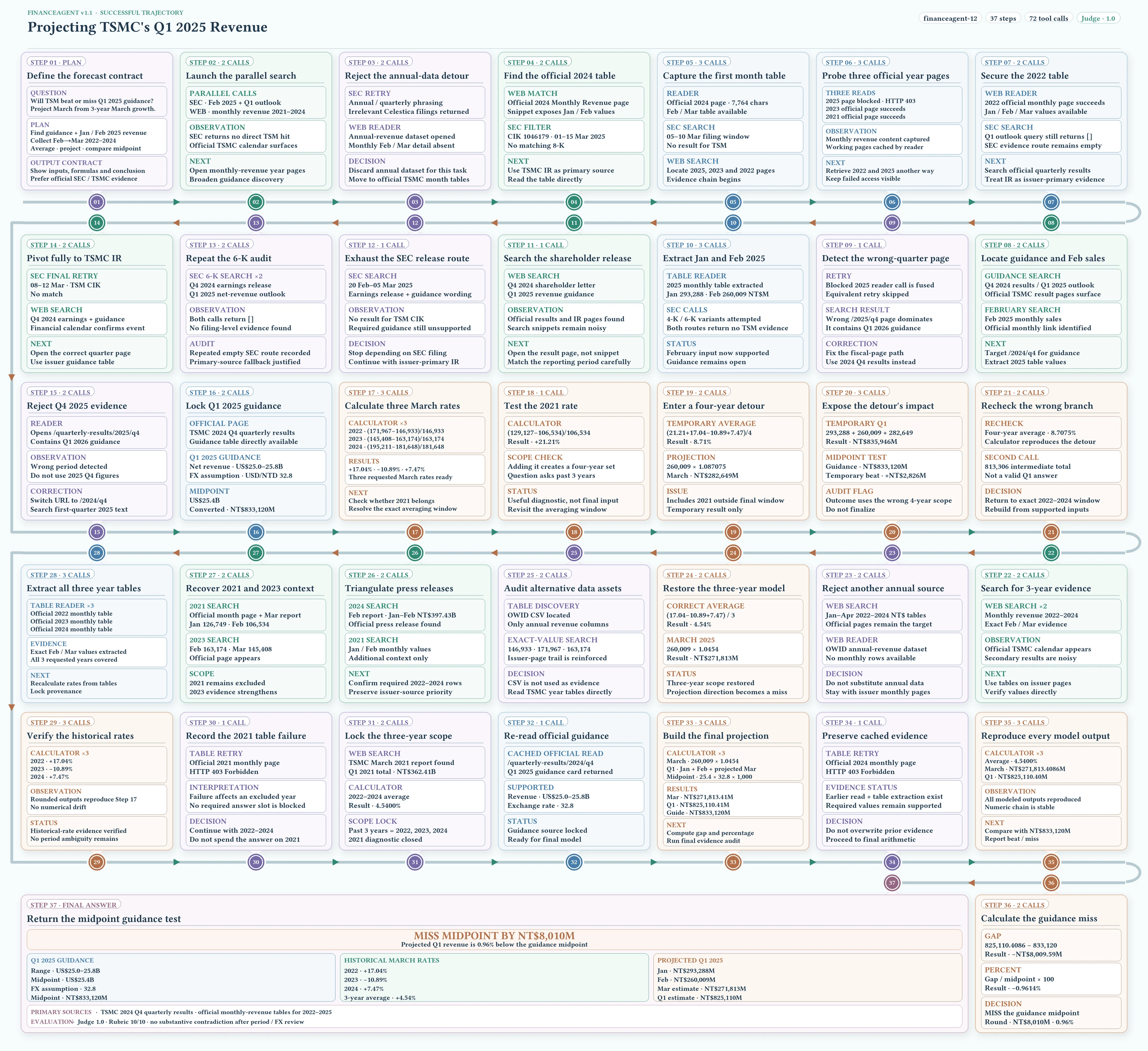Viewport: 1148px width, 1051px height.
Task: Select timeline marker 28
Action: [97, 552]
